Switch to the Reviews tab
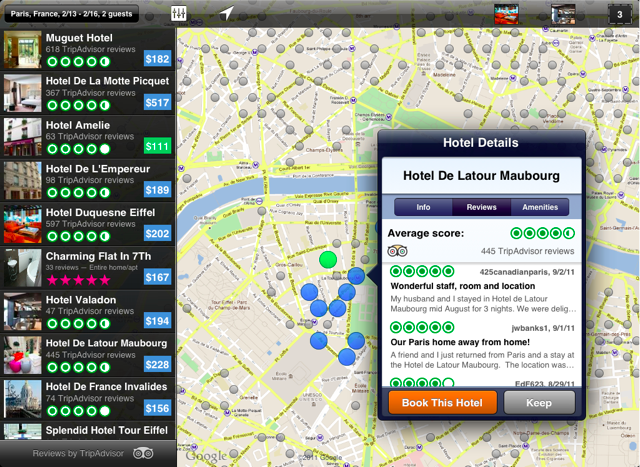The height and width of the screenshot is (467, 640). 482,207
